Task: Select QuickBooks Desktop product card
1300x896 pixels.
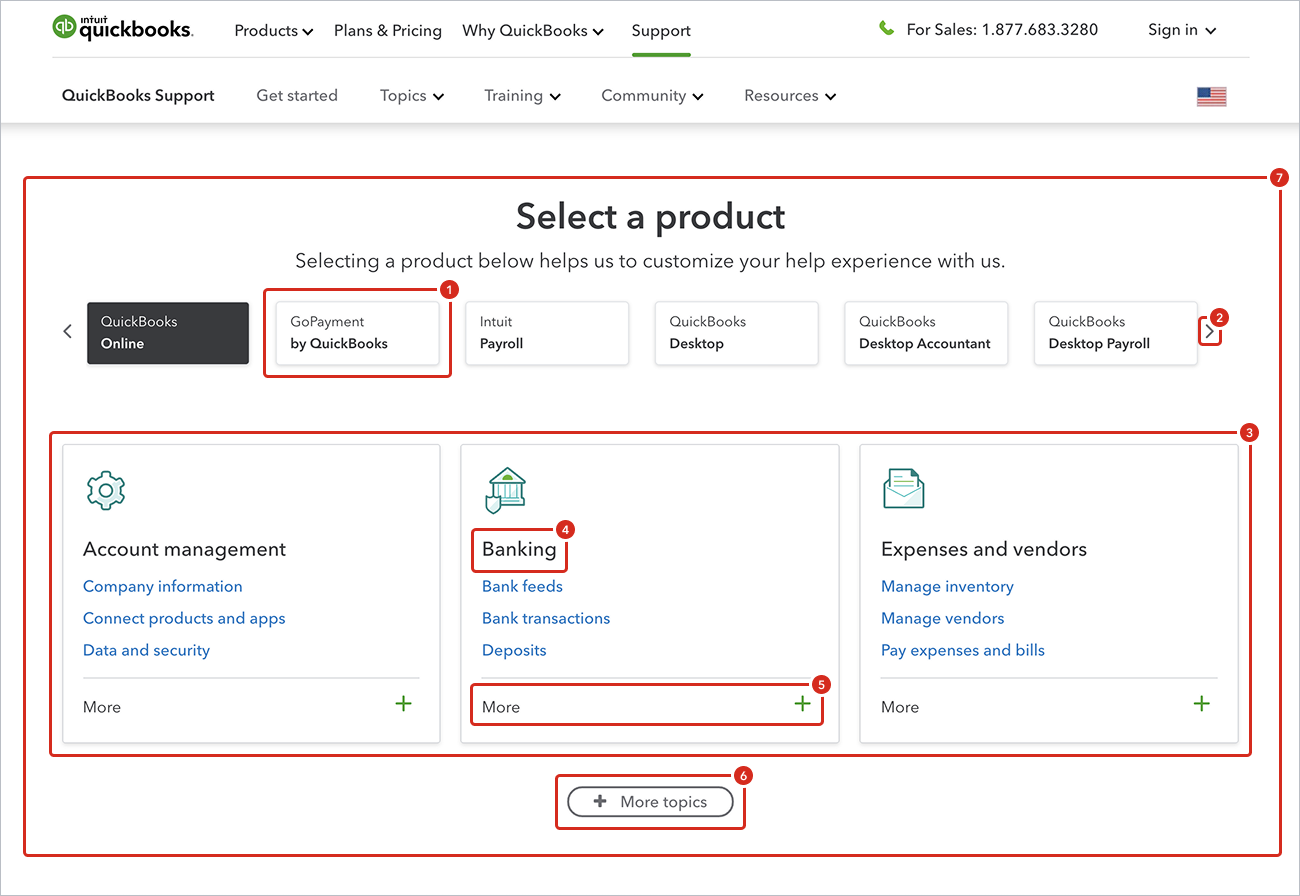Action: 737,333
